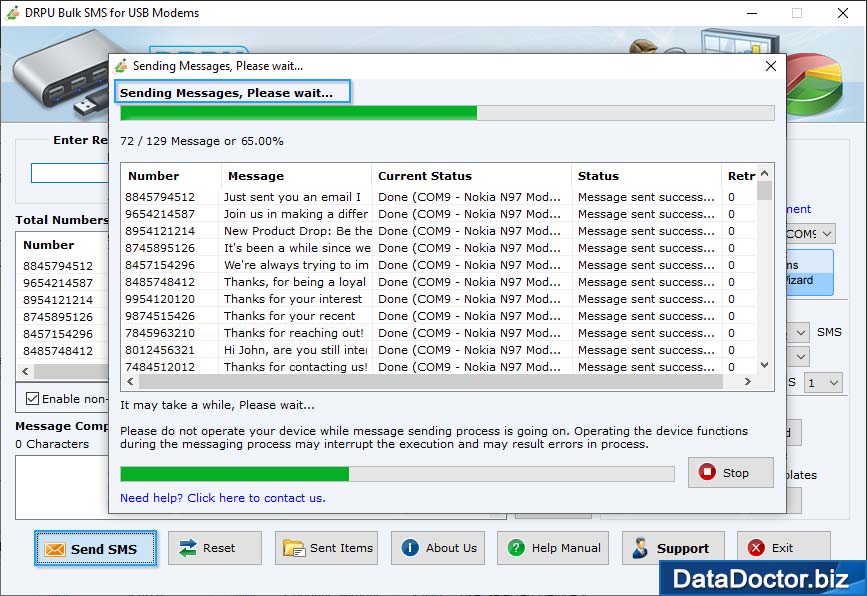This screenshot has height=596, width=867.
Task: Select row with number 8954121214 in dialog
Action: coord(440,231)
